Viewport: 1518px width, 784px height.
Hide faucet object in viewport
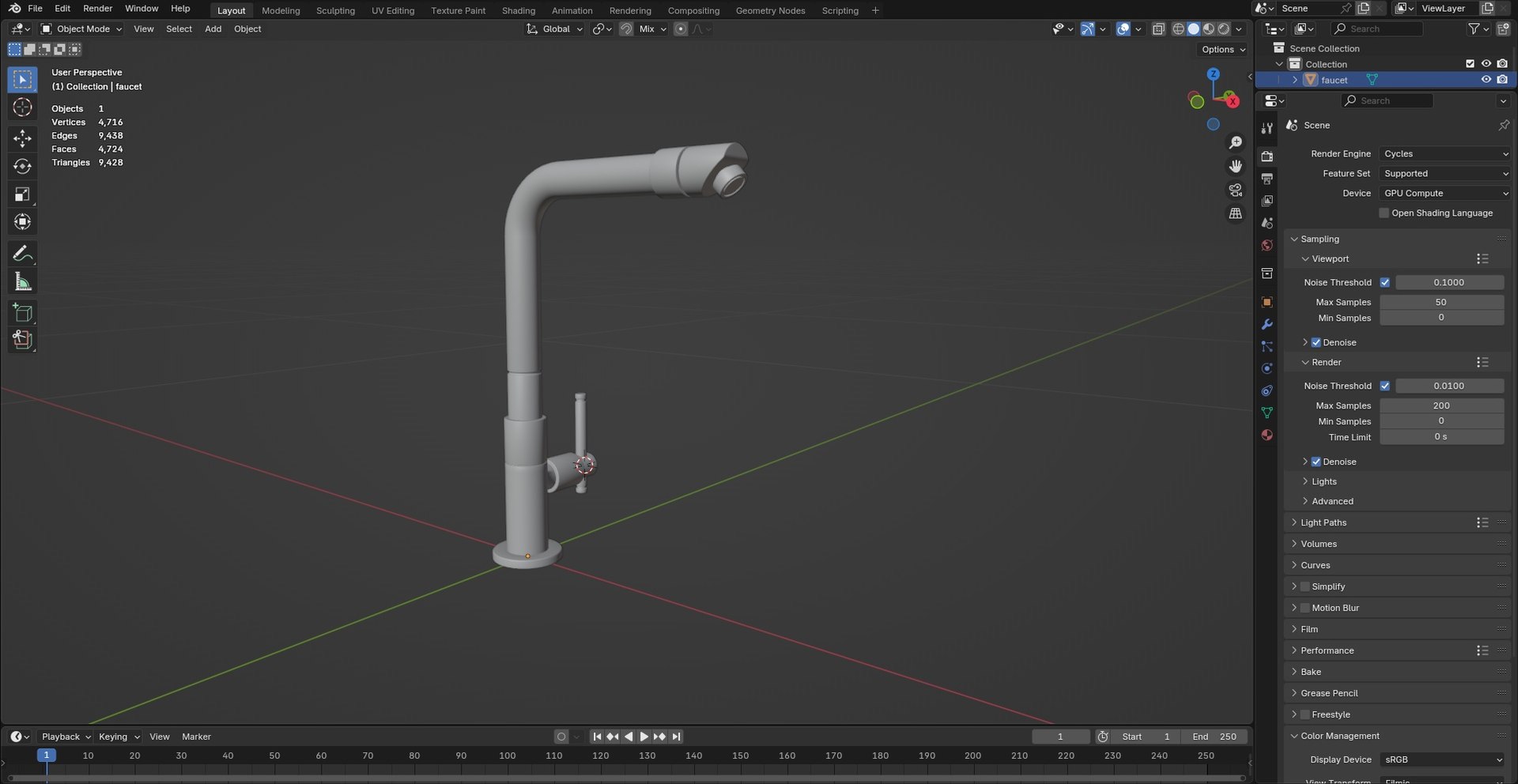1486,80
